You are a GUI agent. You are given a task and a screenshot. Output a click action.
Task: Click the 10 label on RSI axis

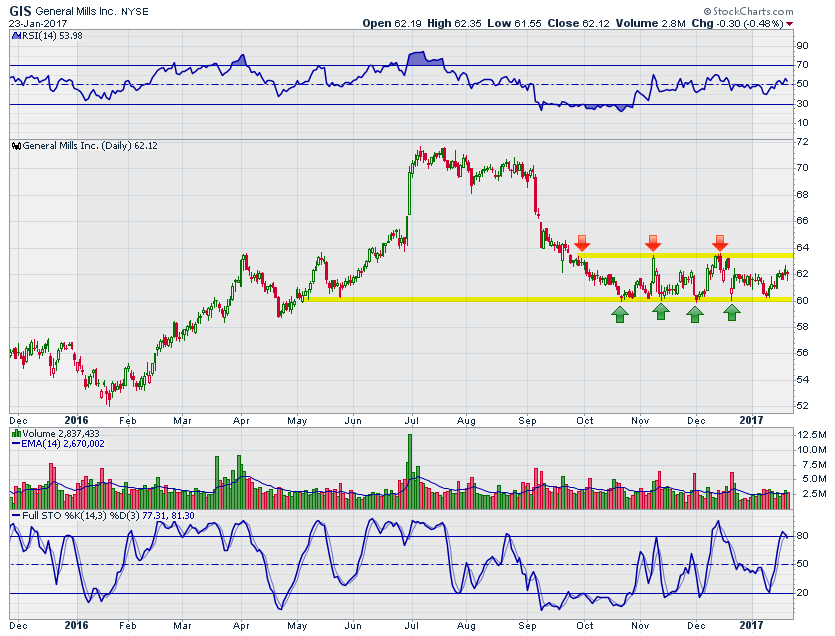pyautogui.click(x=802, y=123)
